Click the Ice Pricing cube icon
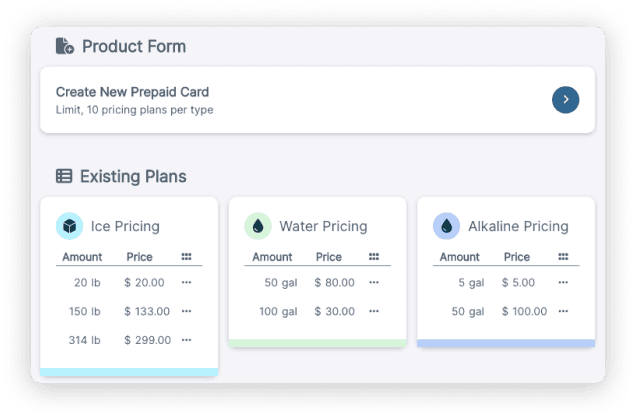636x418 pixels. (x=70, y=226)
